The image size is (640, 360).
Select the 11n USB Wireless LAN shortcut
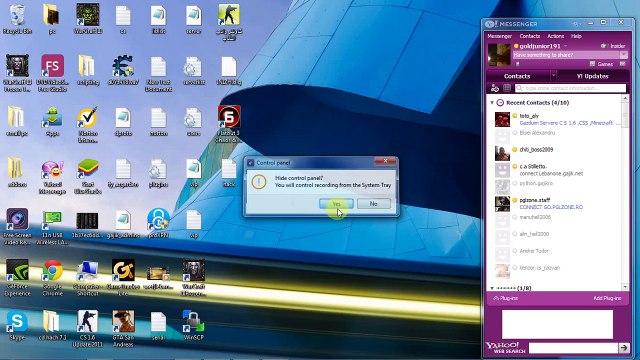(x=52, y=227)
